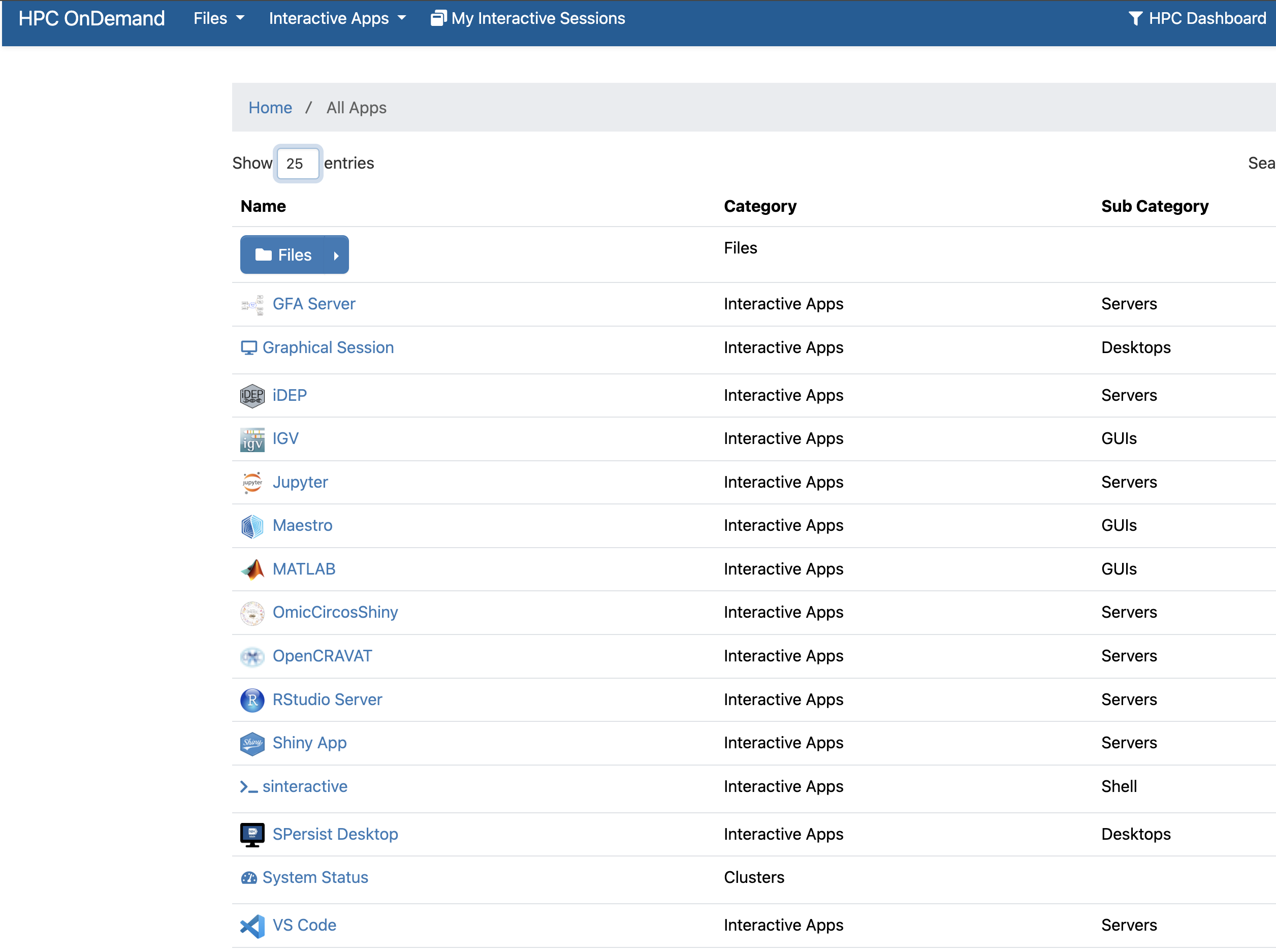
Task: Launch the Jupyter app link
Action: pyautogui.click(x=300, y=483)
